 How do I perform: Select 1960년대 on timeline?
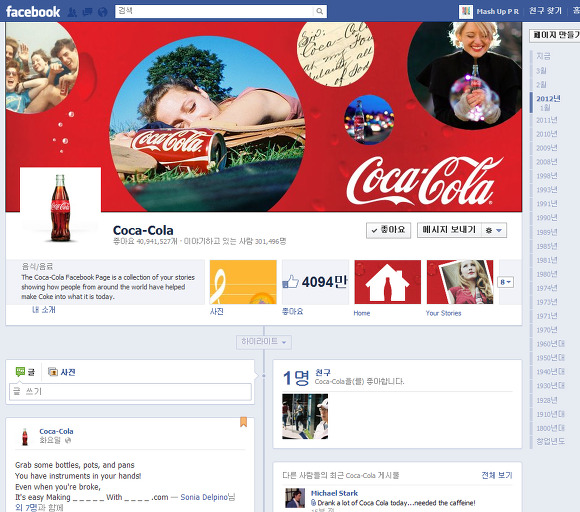pos(550,344)
